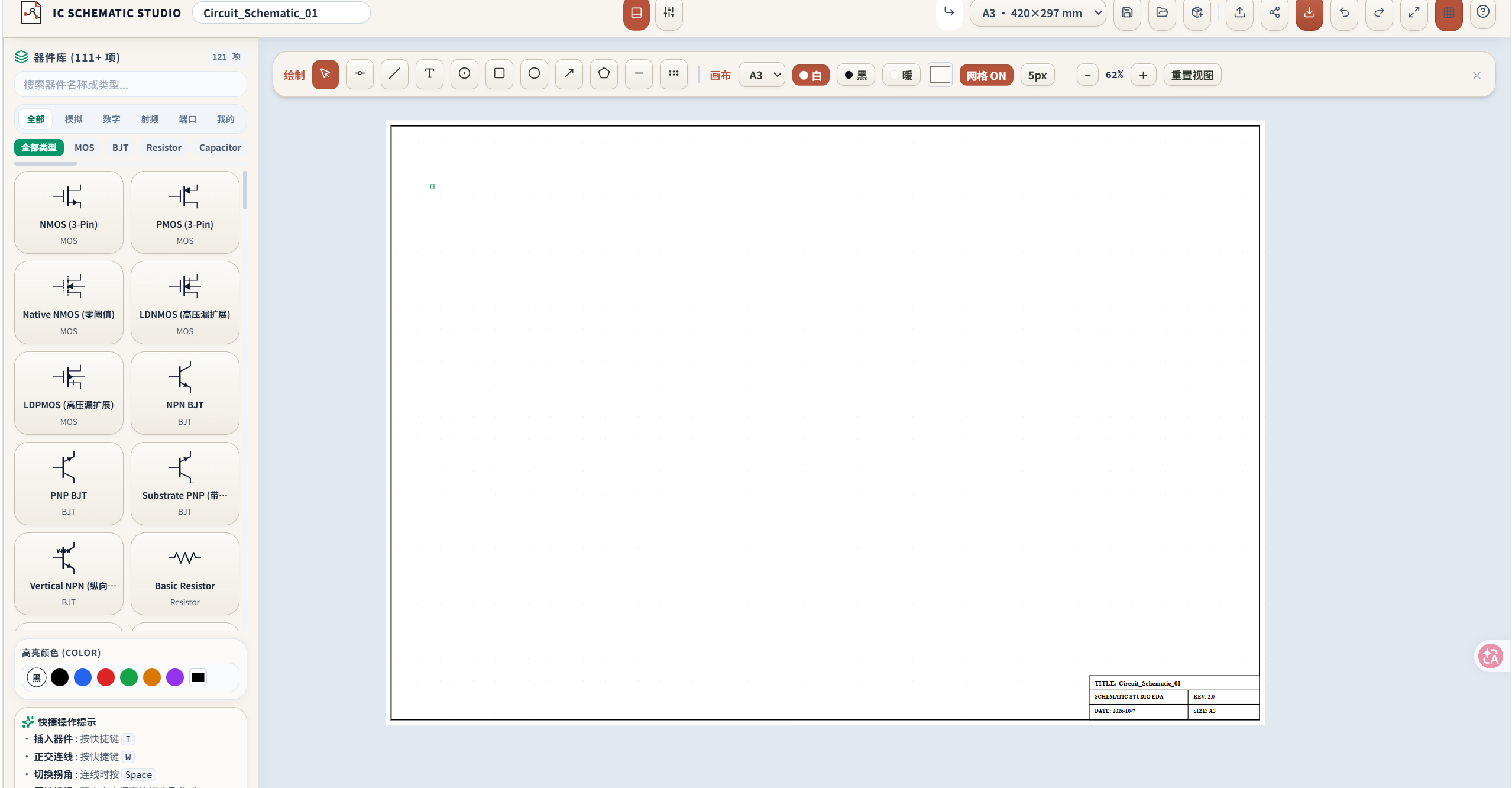This screenshot has height=788, width=1512.
Task: Open the help icon
Action: click(x=1483, y=13)
